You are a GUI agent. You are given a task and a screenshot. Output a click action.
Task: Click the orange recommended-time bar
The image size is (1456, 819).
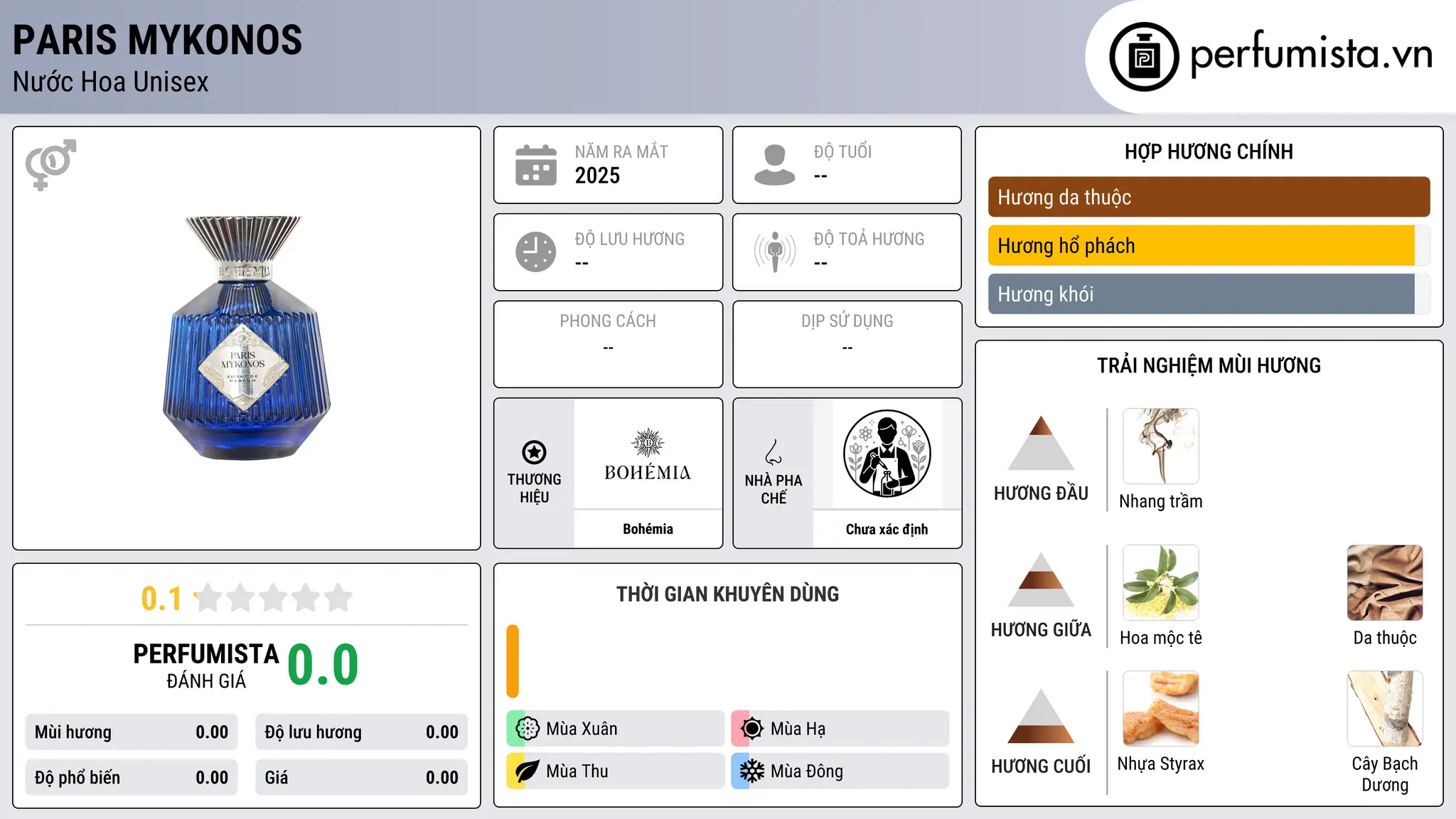pos(513,661)
